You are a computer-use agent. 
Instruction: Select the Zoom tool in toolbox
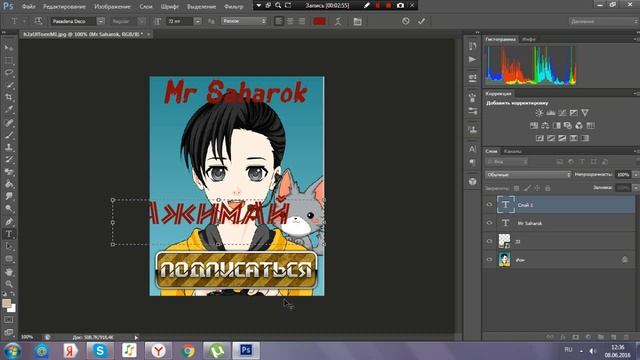point(9,284)
